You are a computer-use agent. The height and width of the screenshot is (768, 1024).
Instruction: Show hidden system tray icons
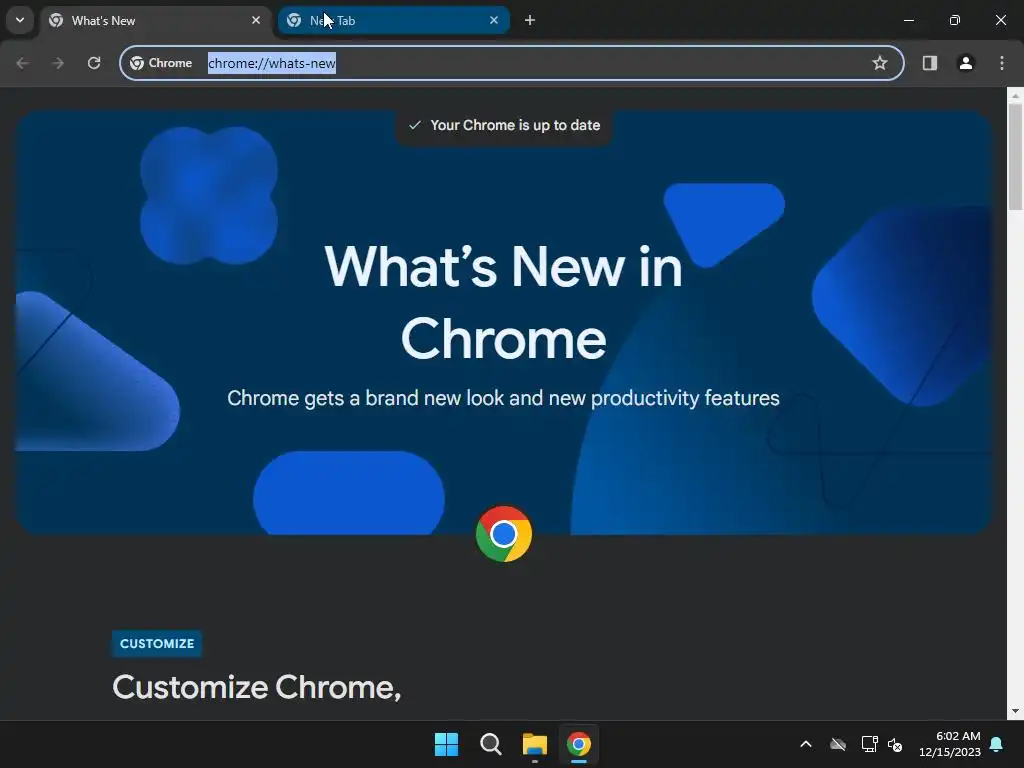coord(806,744)
